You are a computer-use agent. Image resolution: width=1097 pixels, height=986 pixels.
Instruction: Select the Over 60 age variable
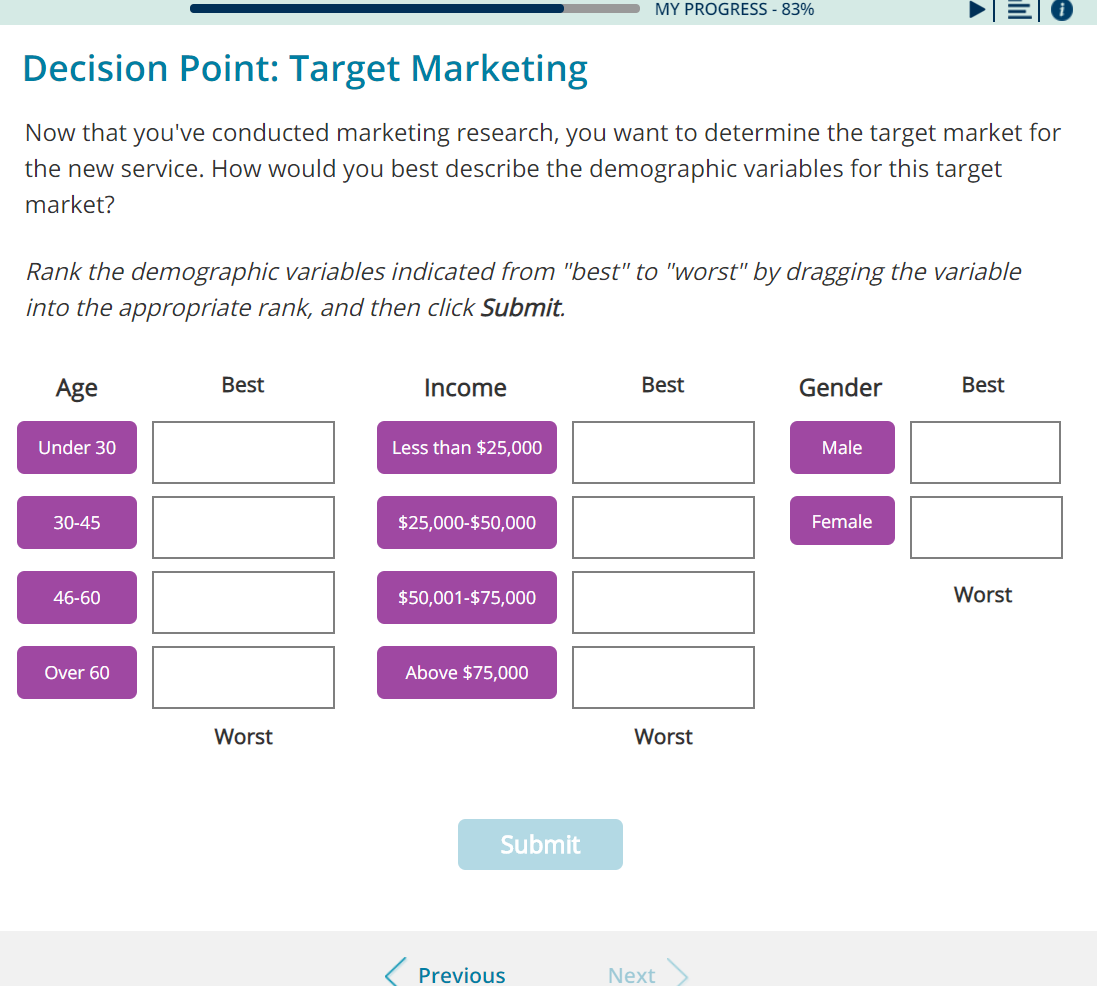pos(76,672)
